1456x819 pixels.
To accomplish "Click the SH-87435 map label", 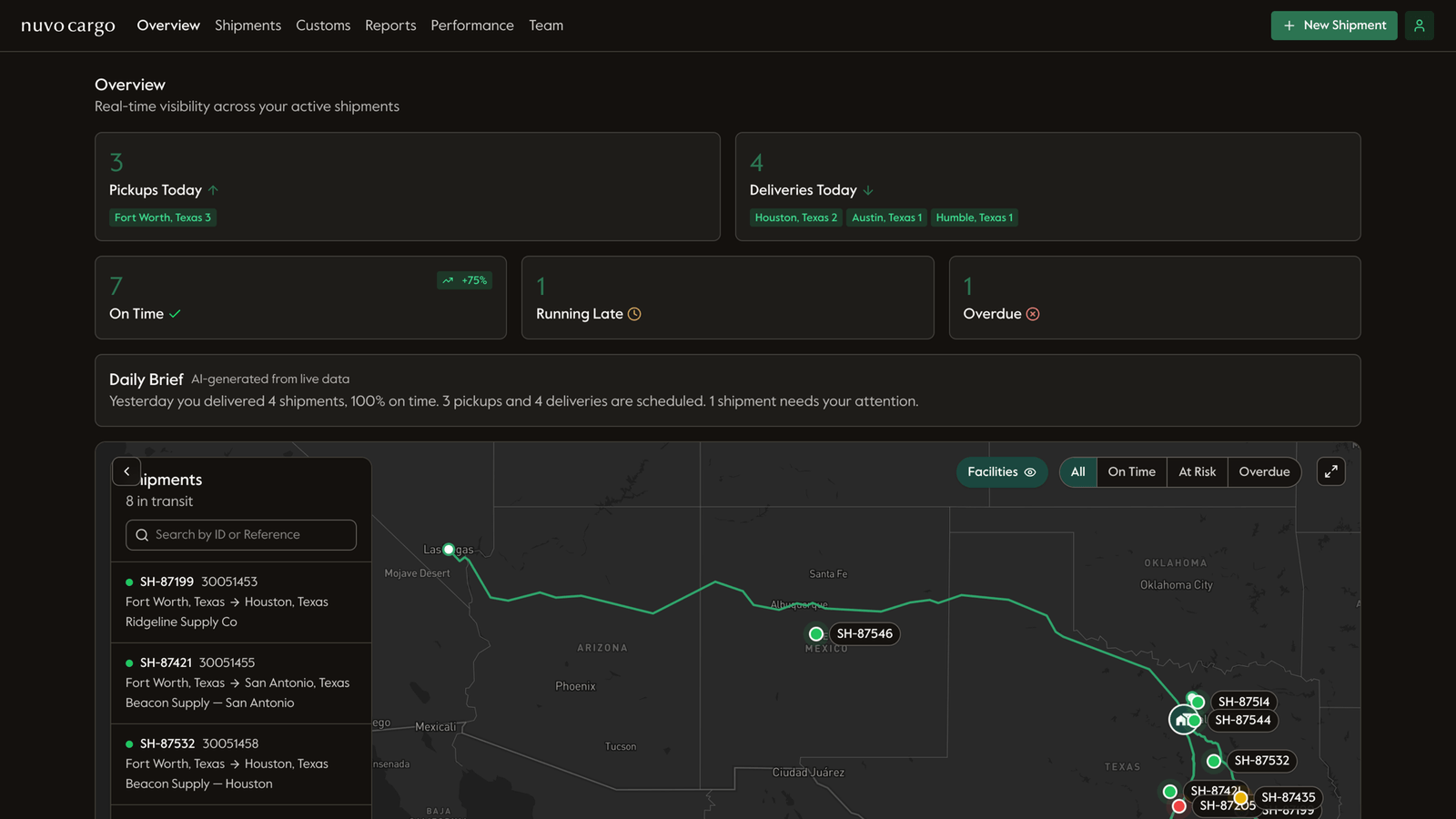I will coord(1288,798).
